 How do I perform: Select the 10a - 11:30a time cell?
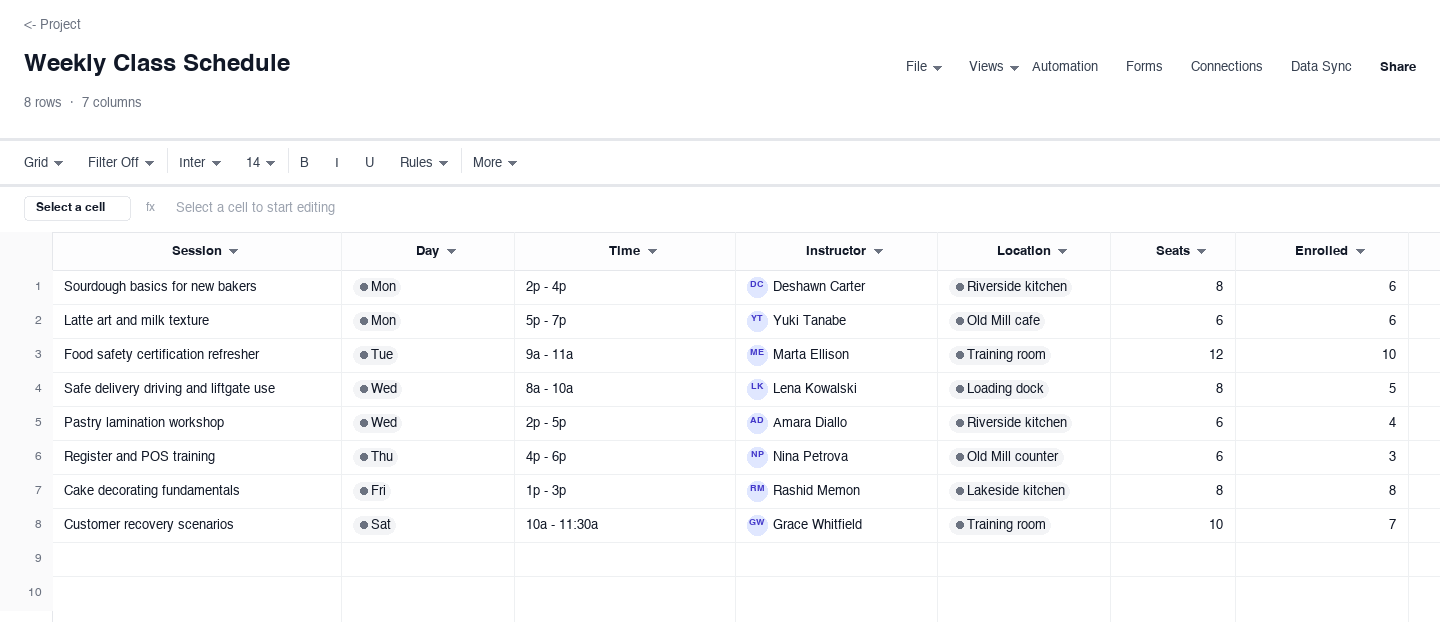(625, 525)
